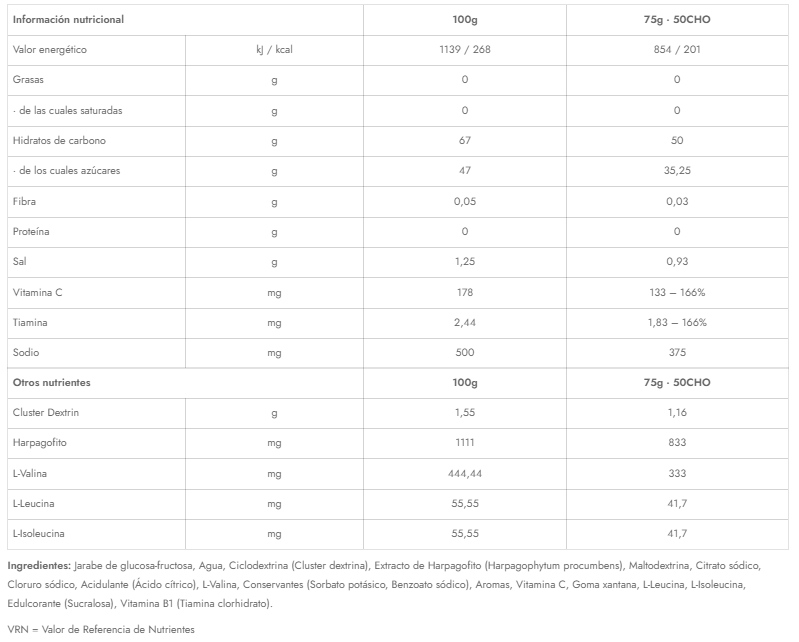Image resolution: width=799 pixels, height=642 pixels.
Task: Click the Harpagofito 1111 value
Action: [465, 443]
